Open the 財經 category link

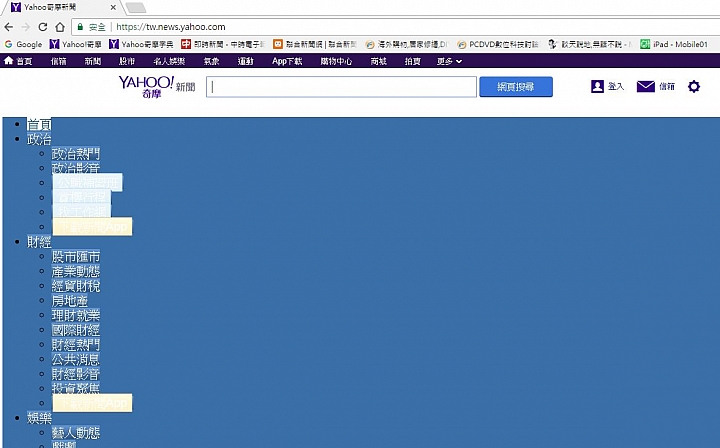[x=39, y=242]
